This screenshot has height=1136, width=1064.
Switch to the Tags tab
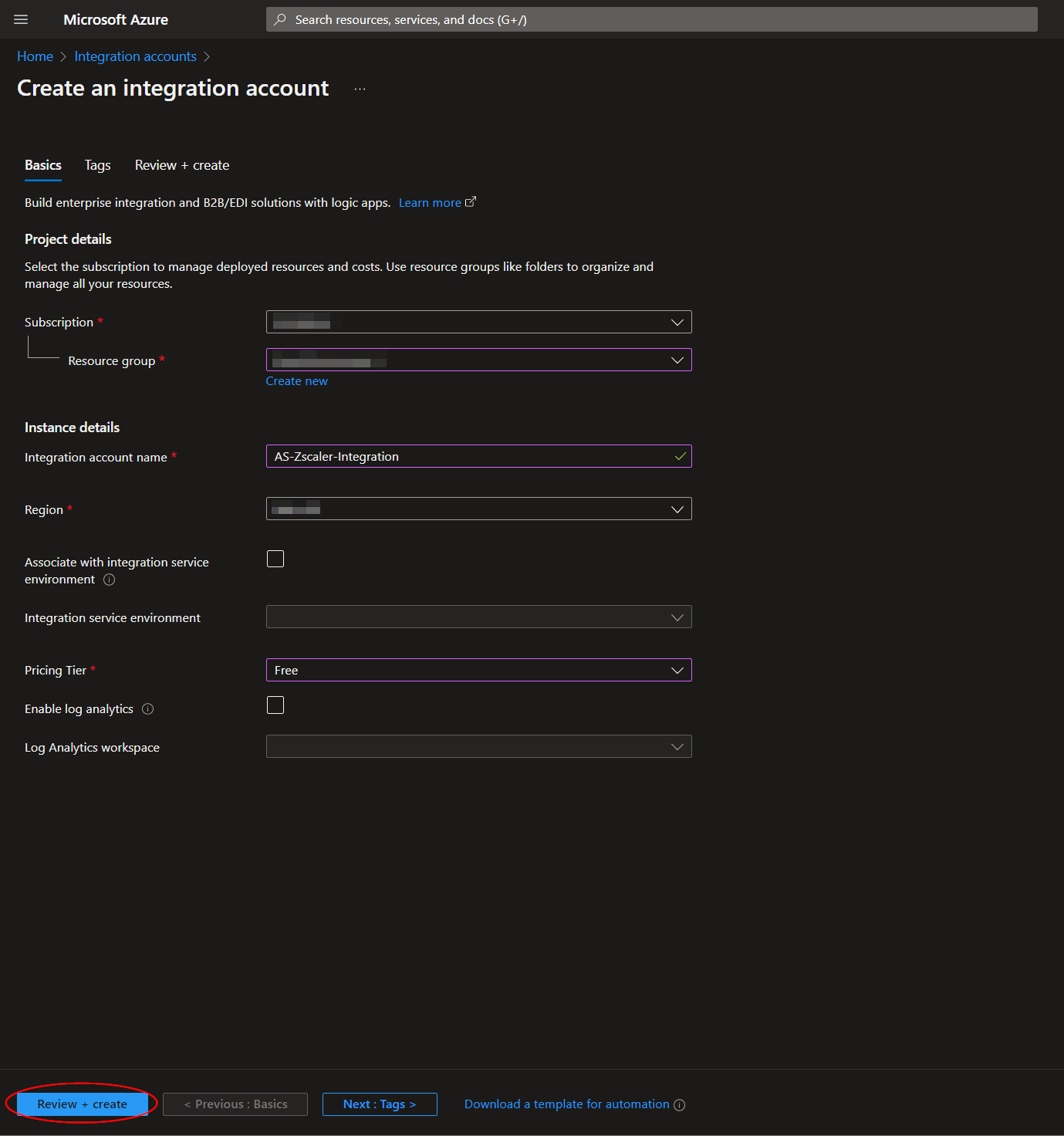click(97, 165)
